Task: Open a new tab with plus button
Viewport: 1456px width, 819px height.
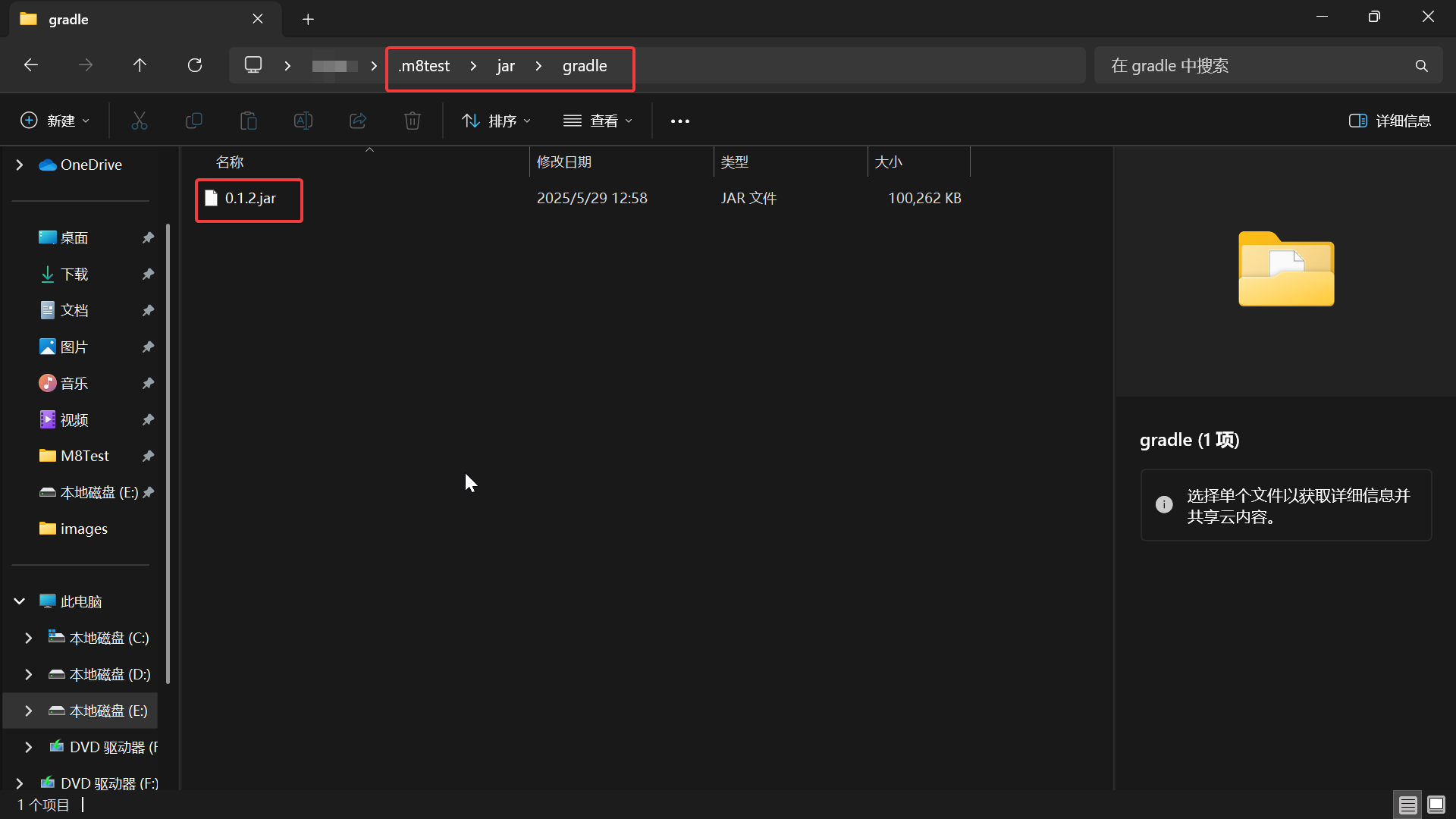Action: (308, 20)
